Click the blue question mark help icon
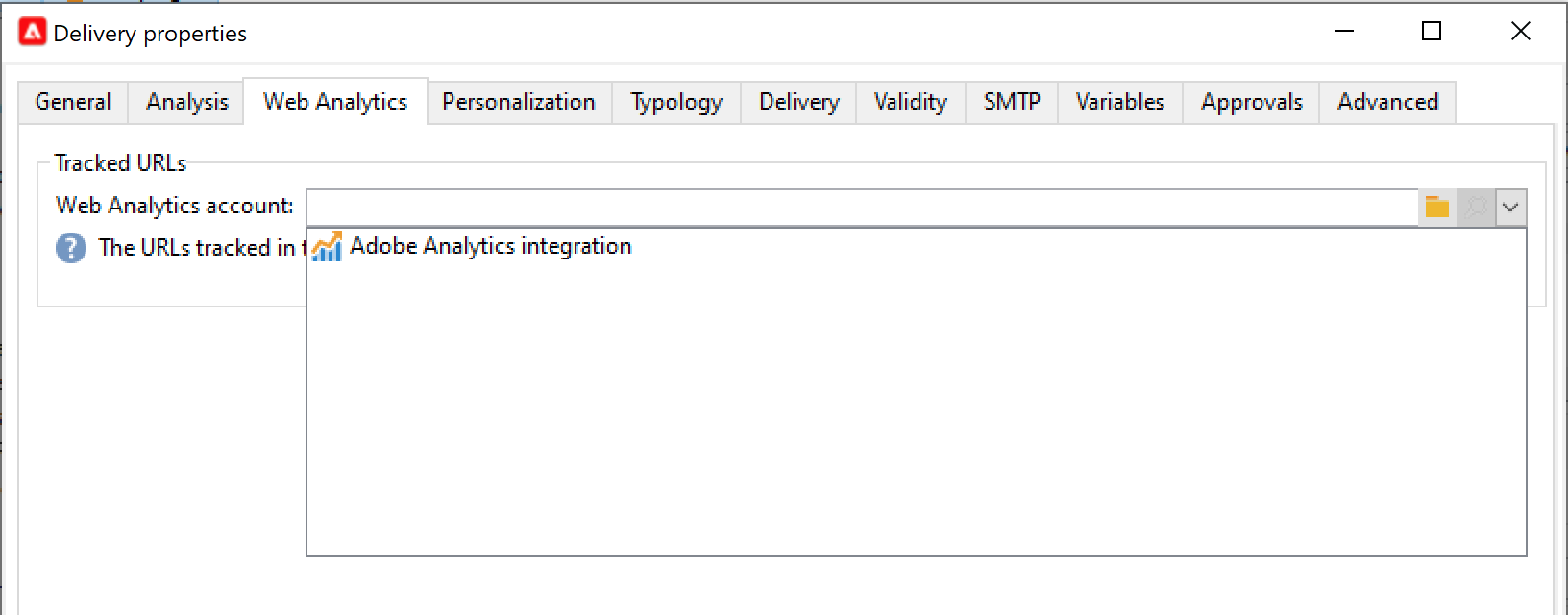Viewport: 1568px width, 615px height. point(71,248)
